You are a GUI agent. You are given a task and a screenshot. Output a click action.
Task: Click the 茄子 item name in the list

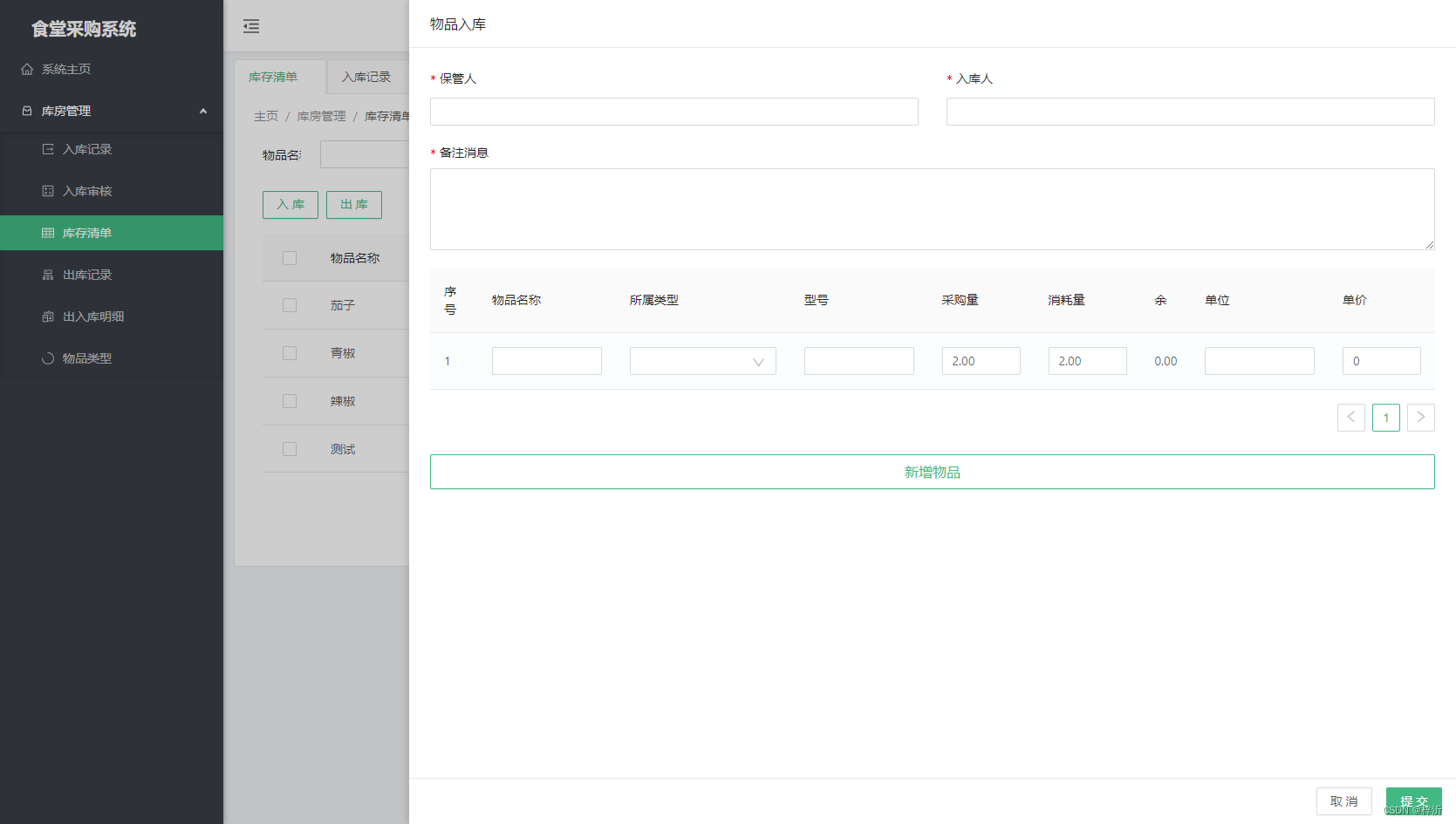coord(343,305)
